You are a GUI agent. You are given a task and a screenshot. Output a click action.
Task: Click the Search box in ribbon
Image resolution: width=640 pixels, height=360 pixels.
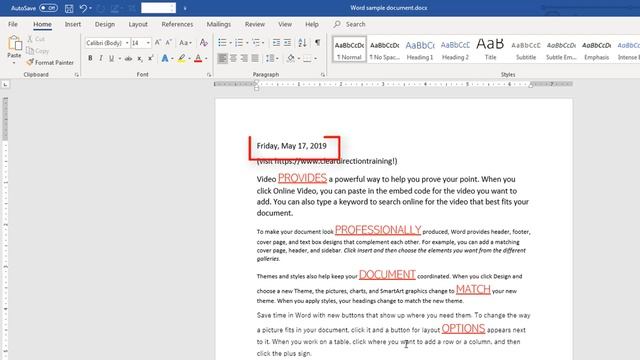(x=349, y=24)
